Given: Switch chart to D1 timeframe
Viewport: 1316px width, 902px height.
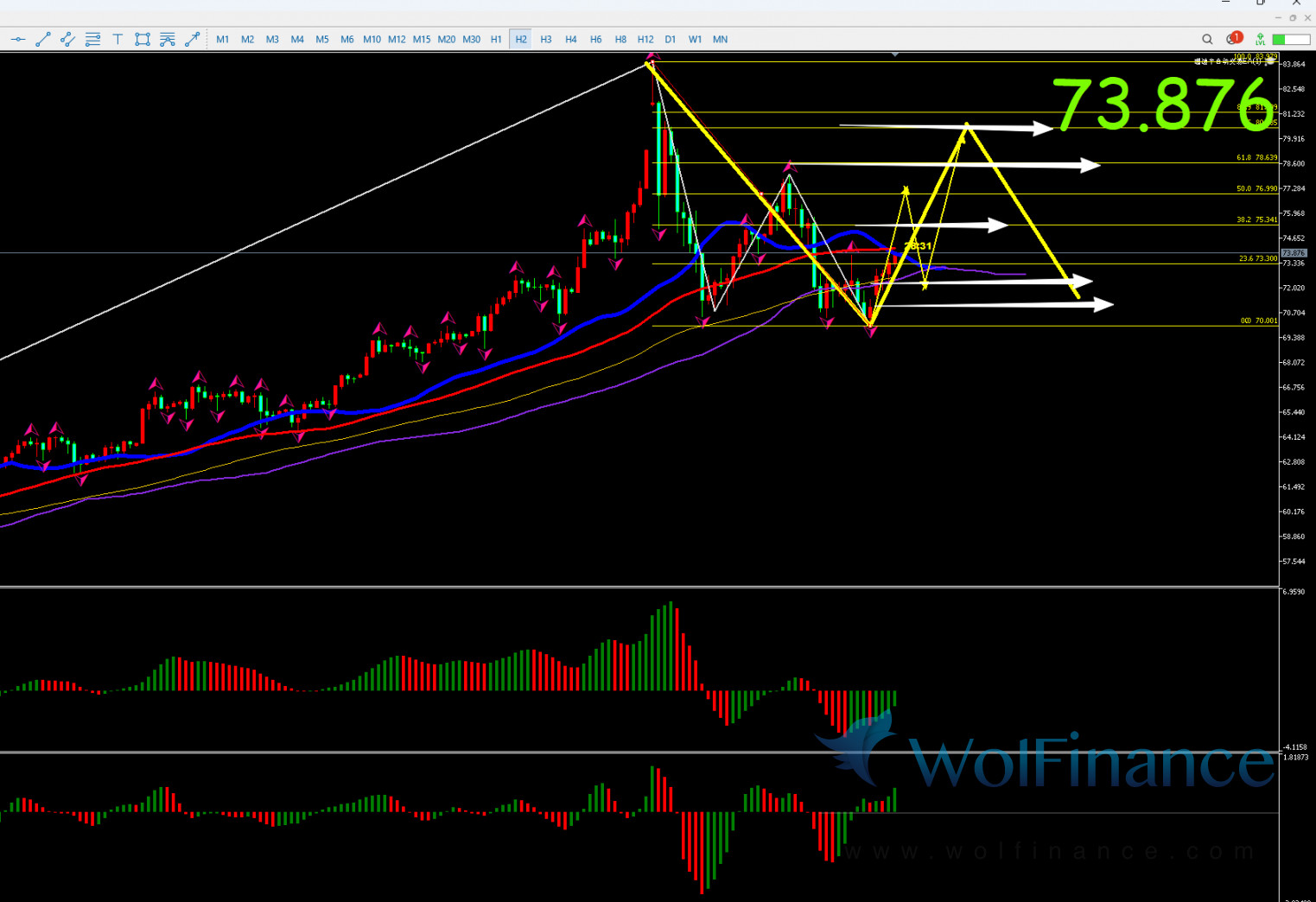Looking at the screenshot, I should tap(671, 39).
